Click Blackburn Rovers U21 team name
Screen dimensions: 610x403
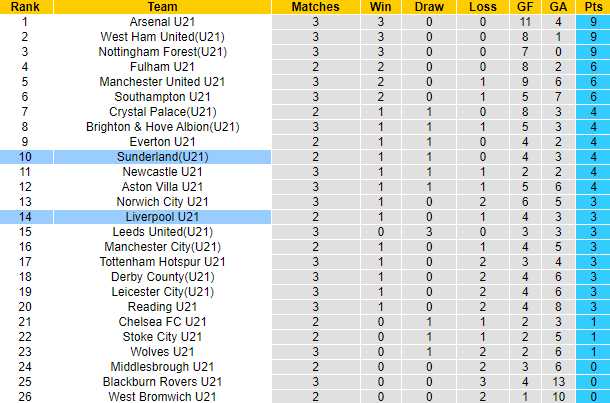click(x=163, y=382)
